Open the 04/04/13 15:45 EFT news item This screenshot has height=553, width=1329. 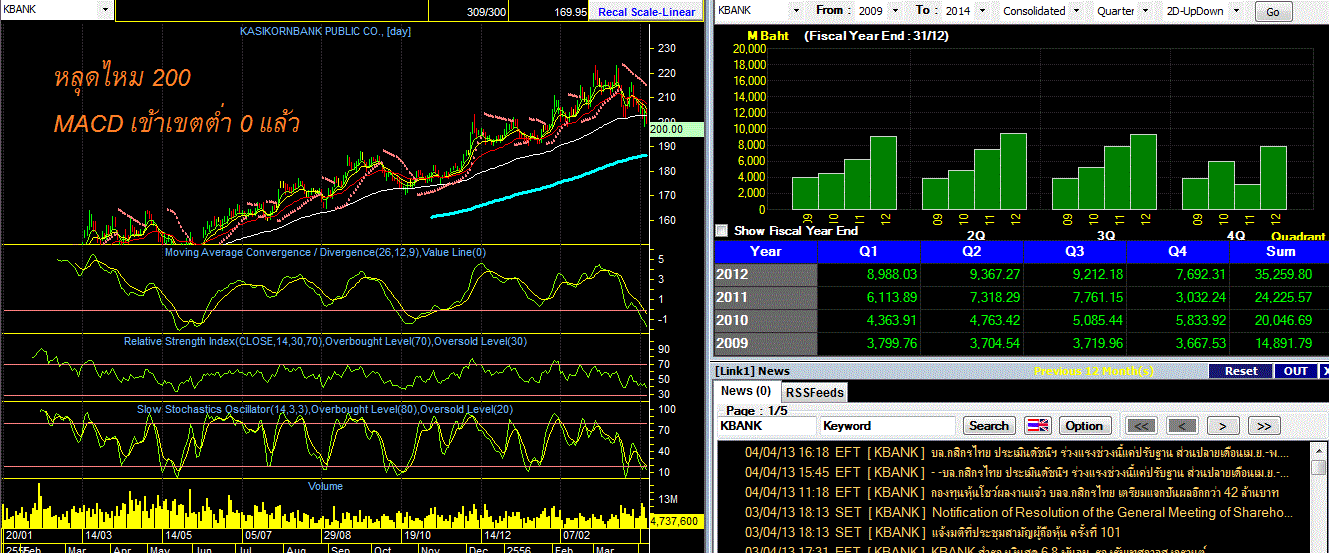[1017, 472]
